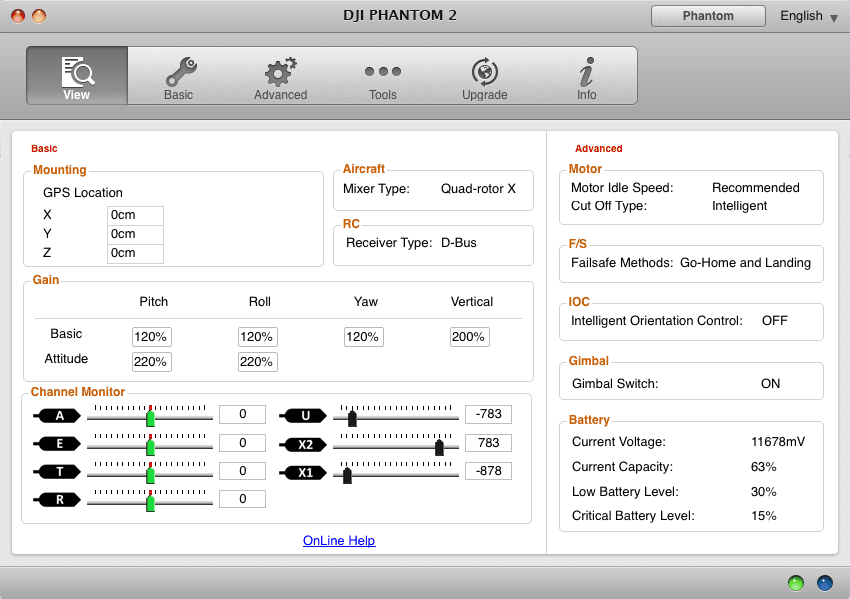Click the 63% current capacity value

point(764,467)
